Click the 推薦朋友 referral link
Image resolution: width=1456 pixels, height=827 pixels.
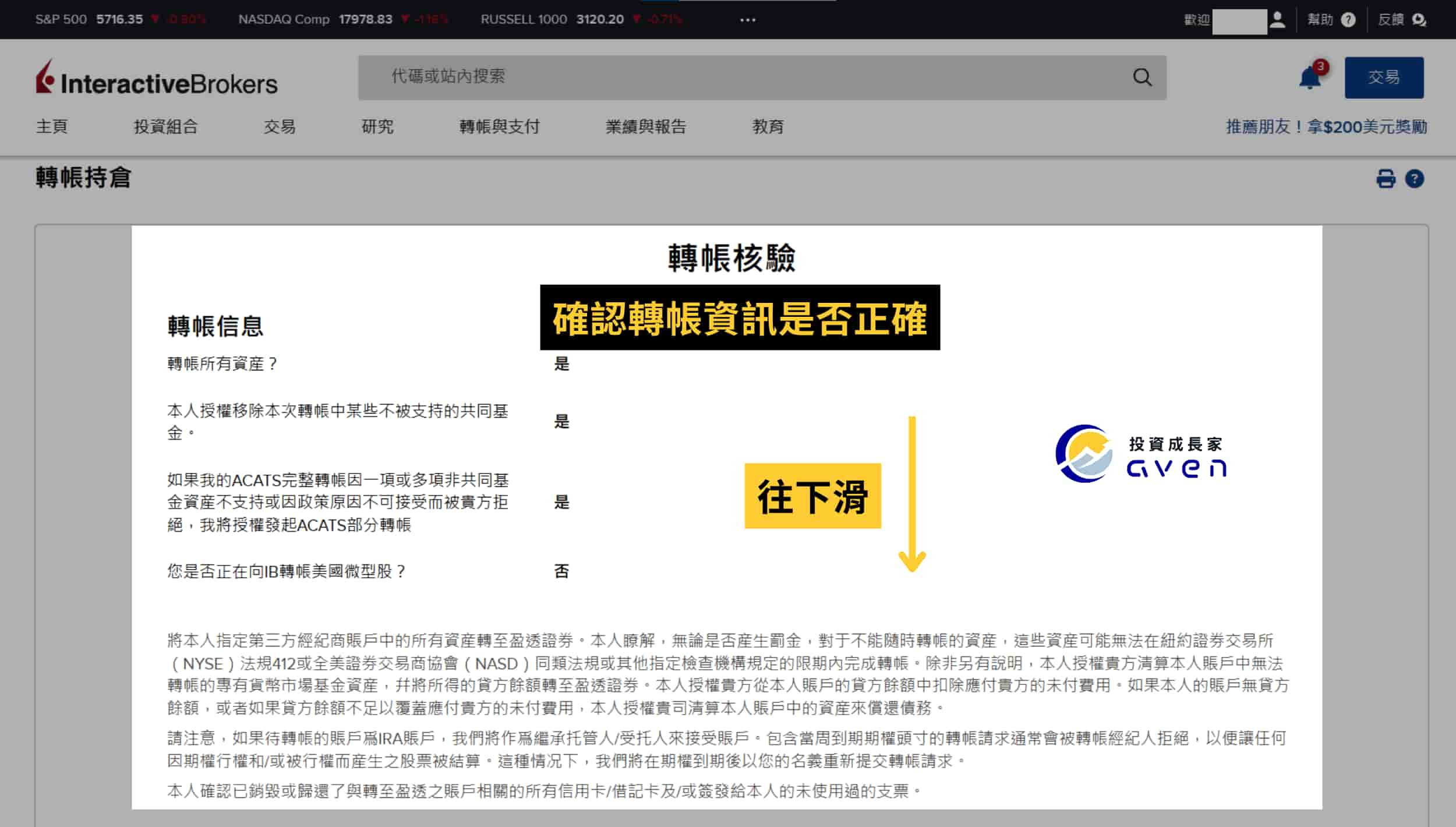(1326, 126)
